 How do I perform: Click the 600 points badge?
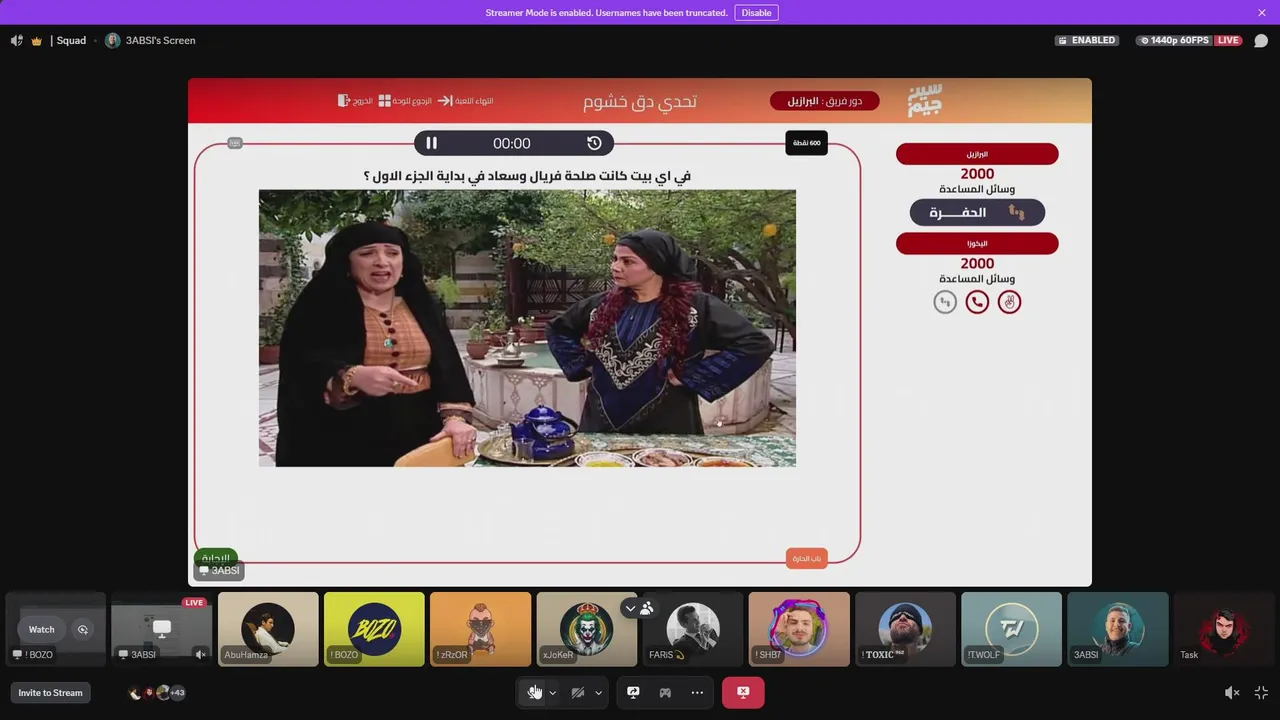(807, 143)
